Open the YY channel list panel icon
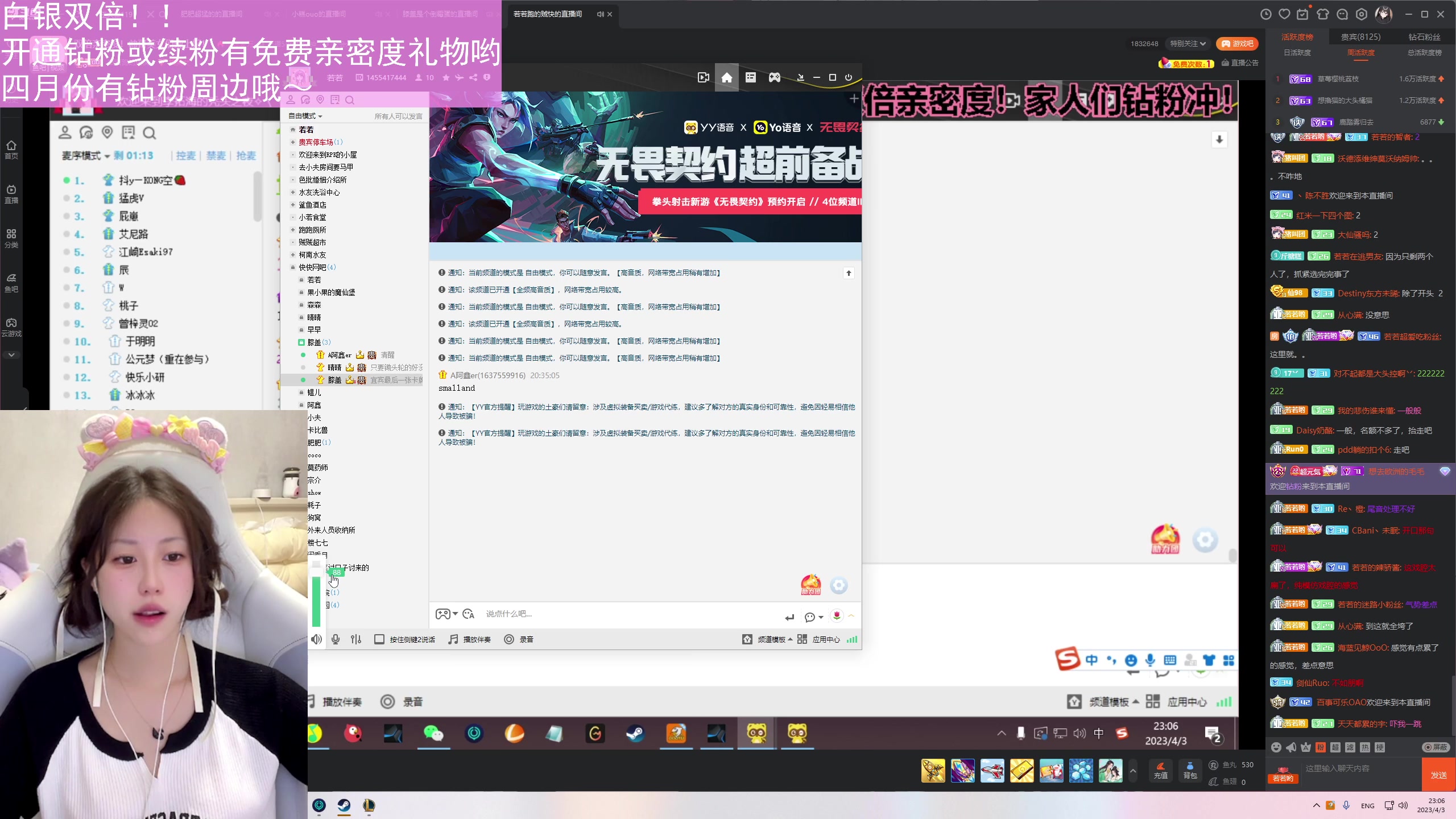The image size is (1456, 819). click(x=751, y=77)
